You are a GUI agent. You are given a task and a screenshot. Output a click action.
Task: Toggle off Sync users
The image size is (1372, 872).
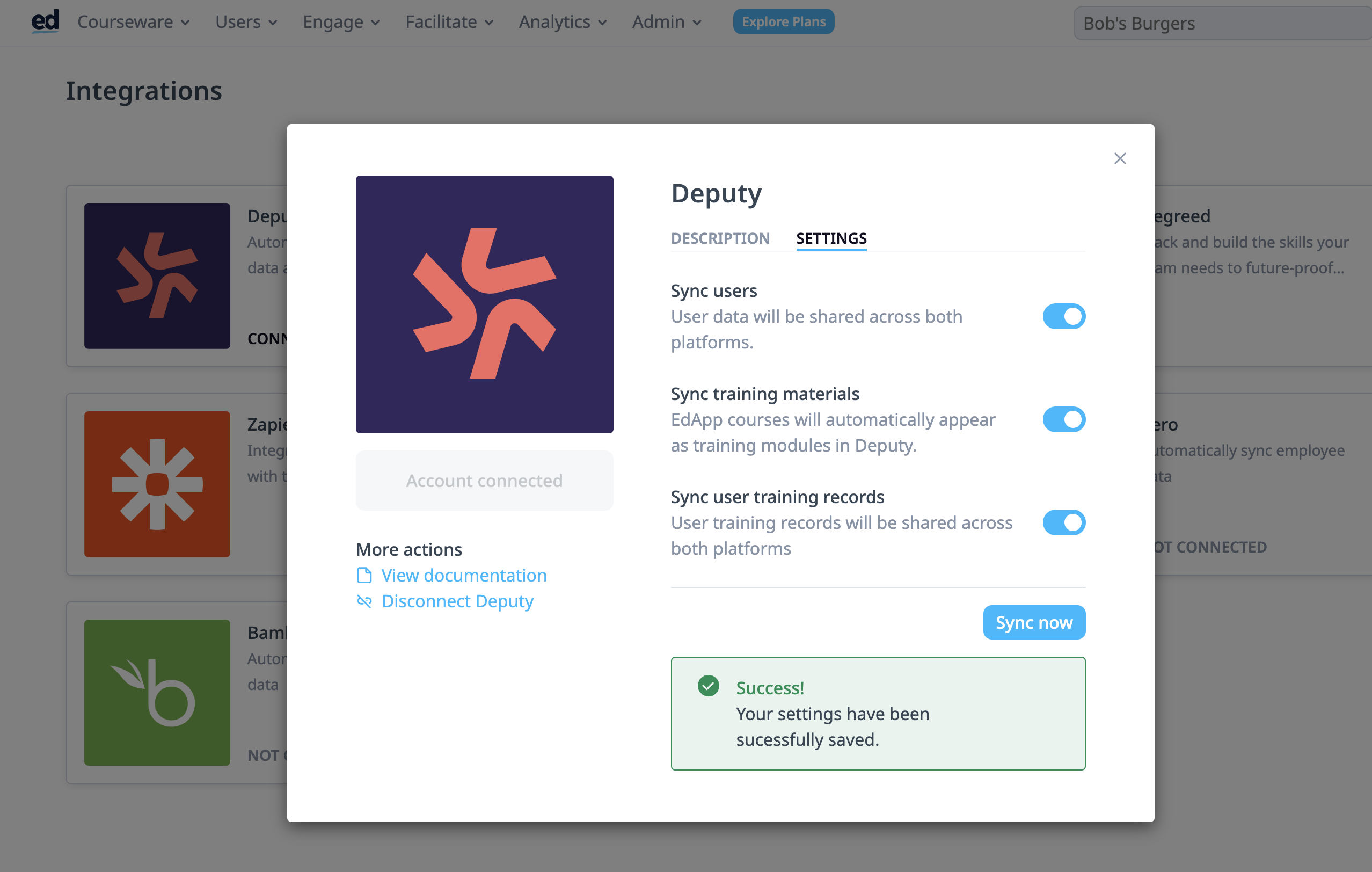pos(1064,316)
